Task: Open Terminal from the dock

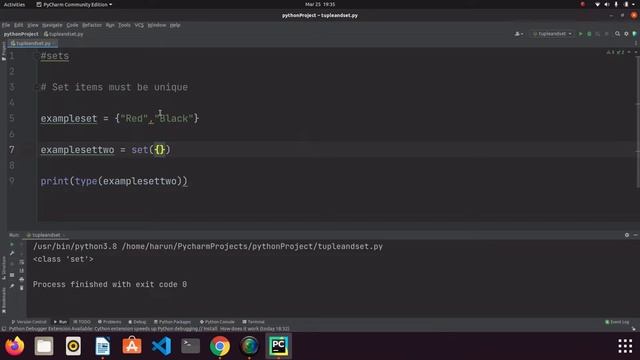Action: pyautogui.click(x=191, y=346)
